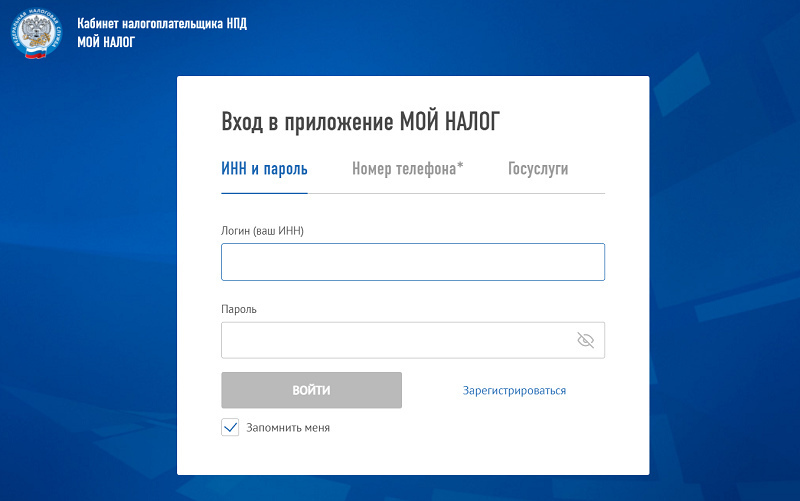The height and width of the screenshot is (501, 800).
Task: Open the Госуслуги login tab
Action: [x=538, y=169]
